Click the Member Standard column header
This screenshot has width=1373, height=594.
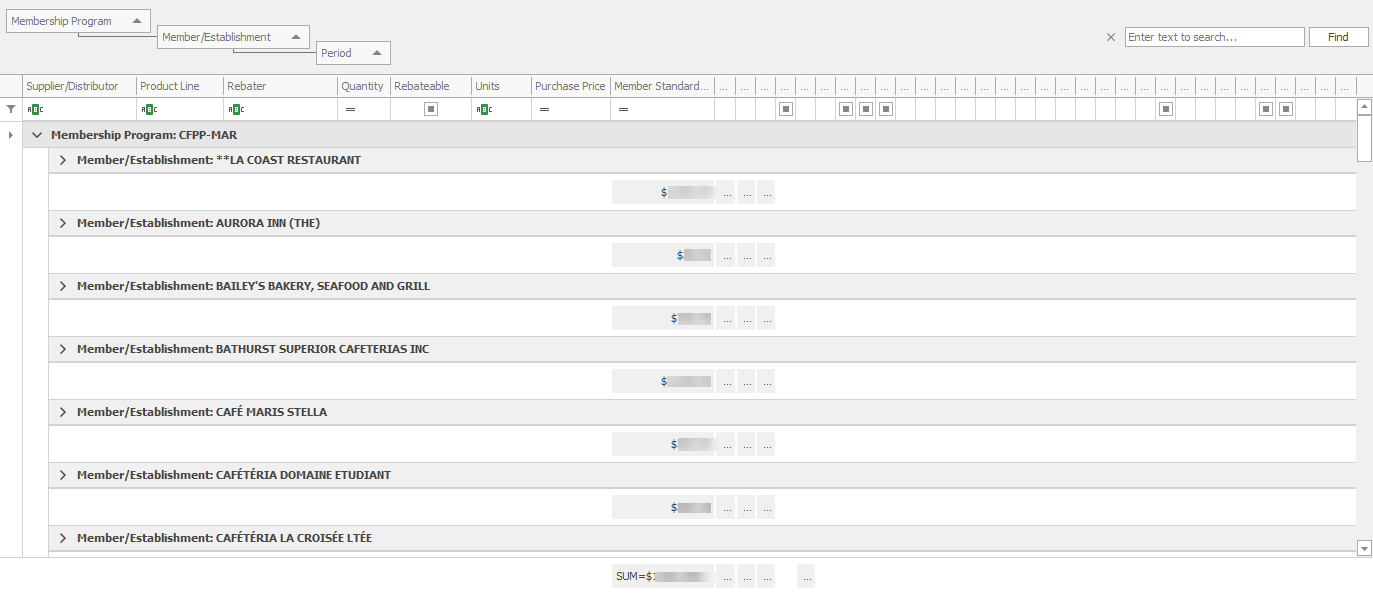pos(660,86)
